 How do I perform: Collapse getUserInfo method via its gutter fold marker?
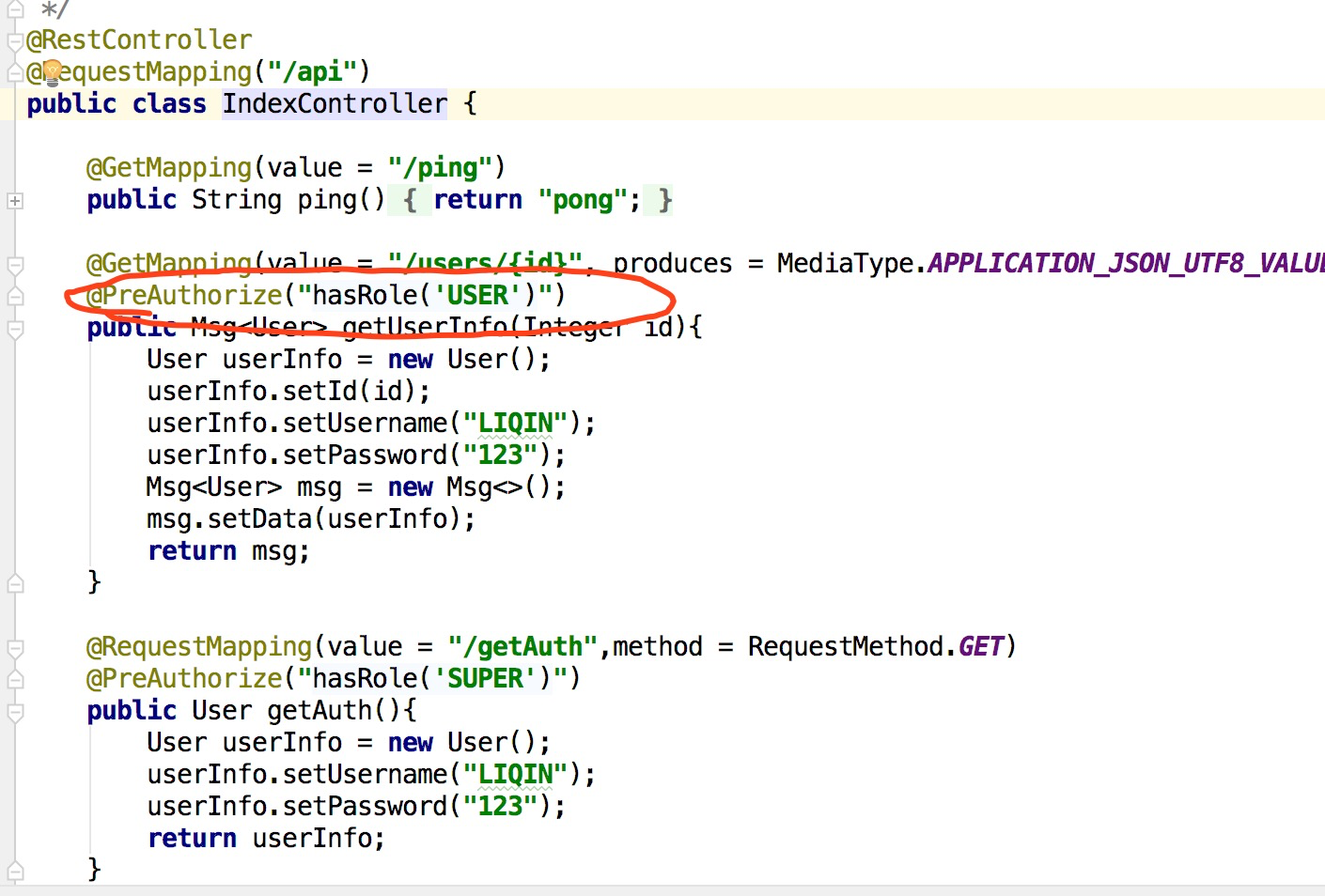click(15, 329)
